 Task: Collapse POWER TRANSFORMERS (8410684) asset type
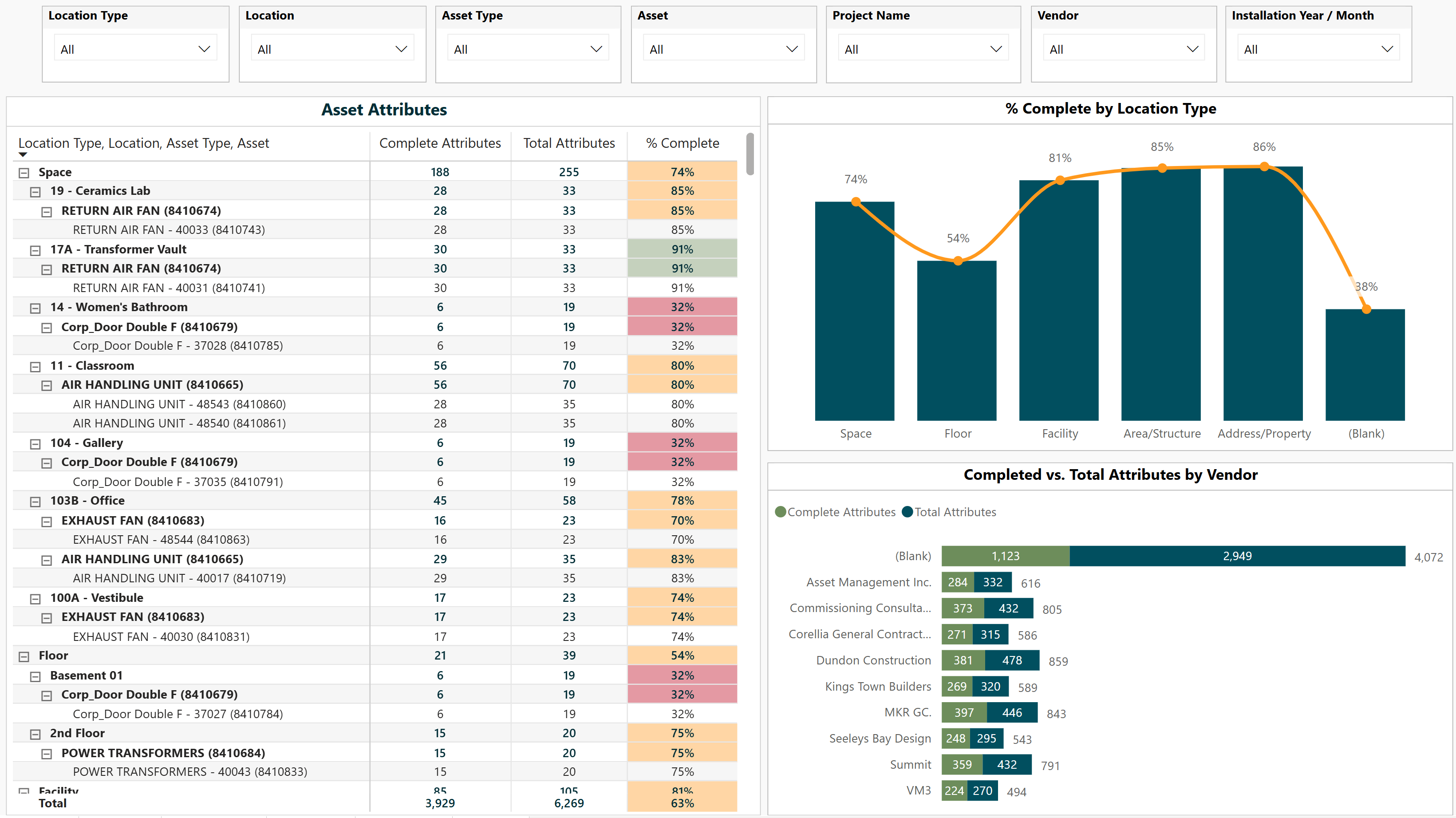pyautogui.click(x=46, y=754)
